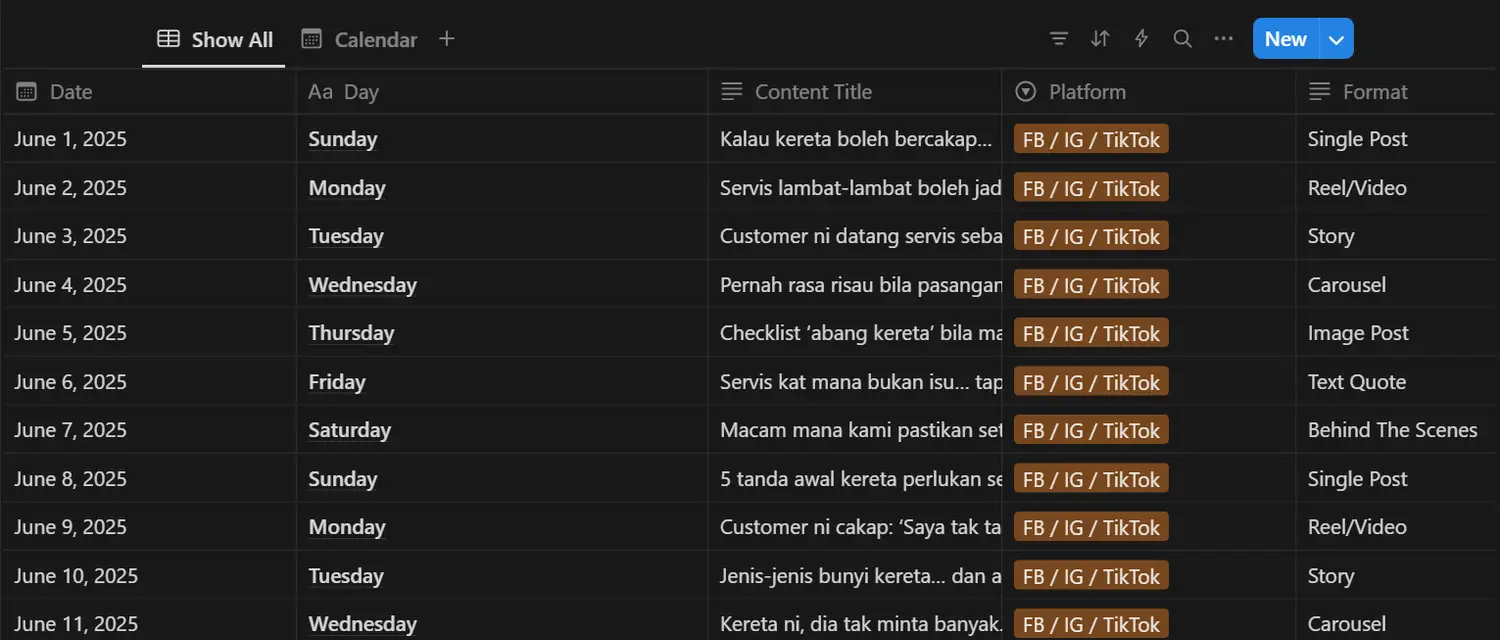Click the sort arrows icon
This screenshot has width=1500, height=640.
(1100, 39)
